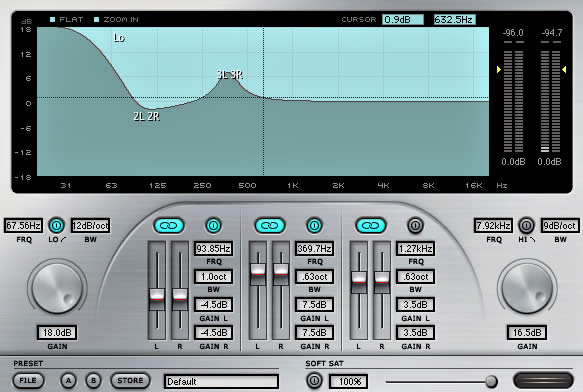Select preset slot A
Viewport: 583px width, 392px height.
68,380
